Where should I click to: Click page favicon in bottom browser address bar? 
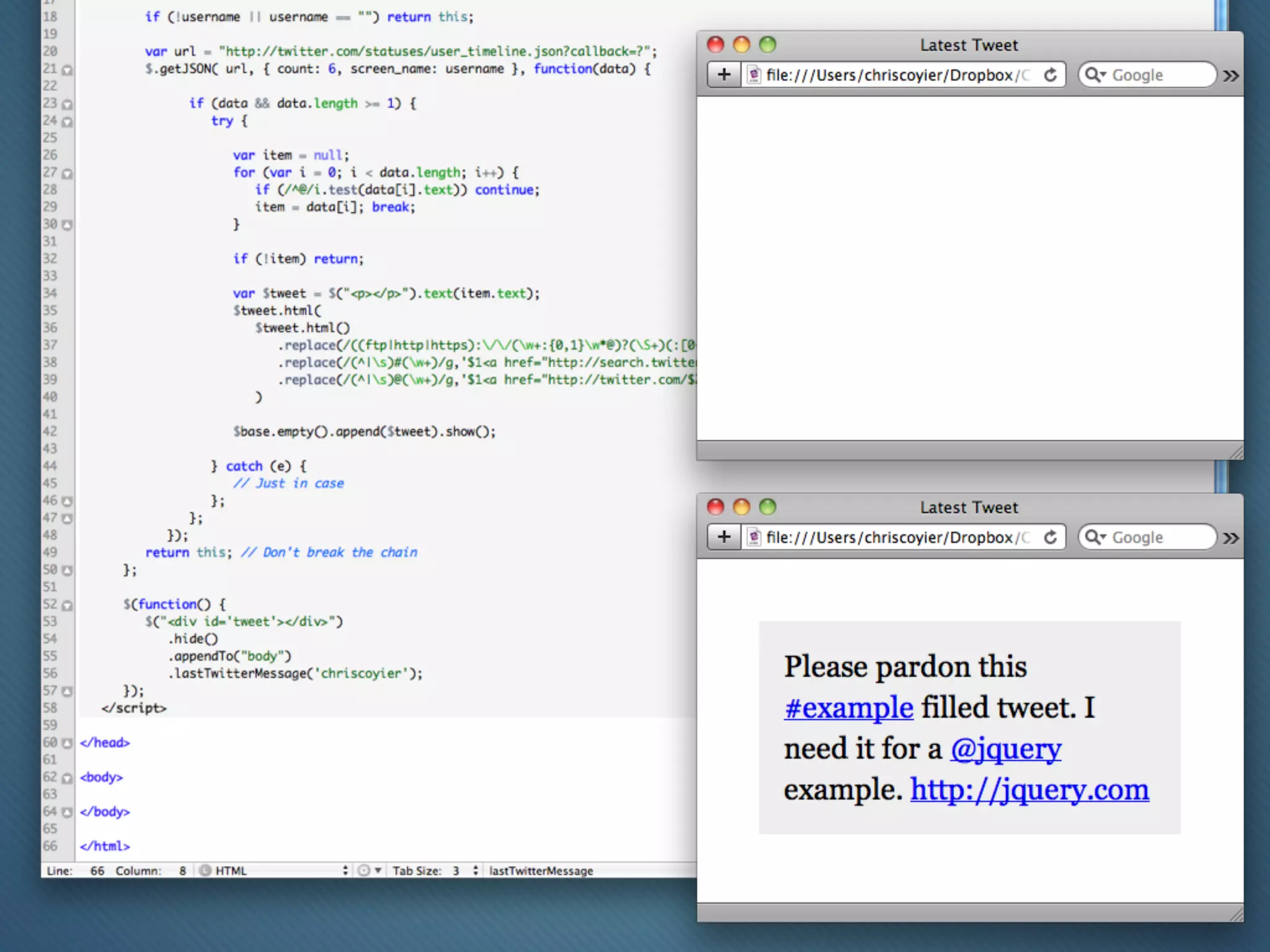pyautogui.click(x=753, y=537)
